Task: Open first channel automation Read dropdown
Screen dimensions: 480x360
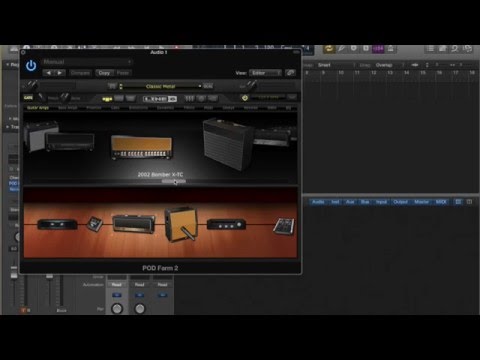Action: (117, 284)
